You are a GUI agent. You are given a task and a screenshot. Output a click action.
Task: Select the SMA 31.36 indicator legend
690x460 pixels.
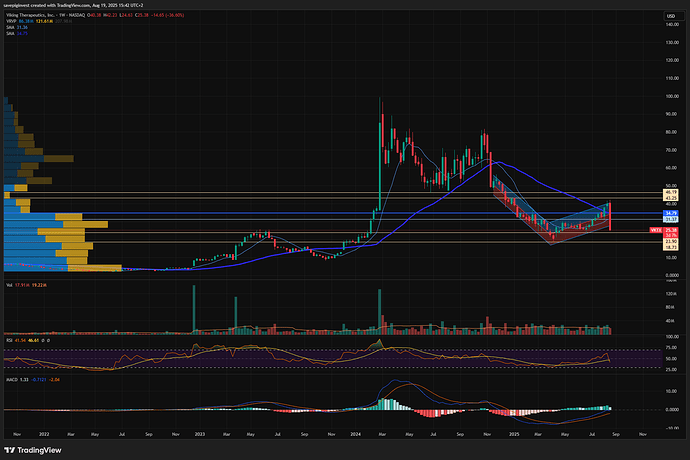[17, 27]
